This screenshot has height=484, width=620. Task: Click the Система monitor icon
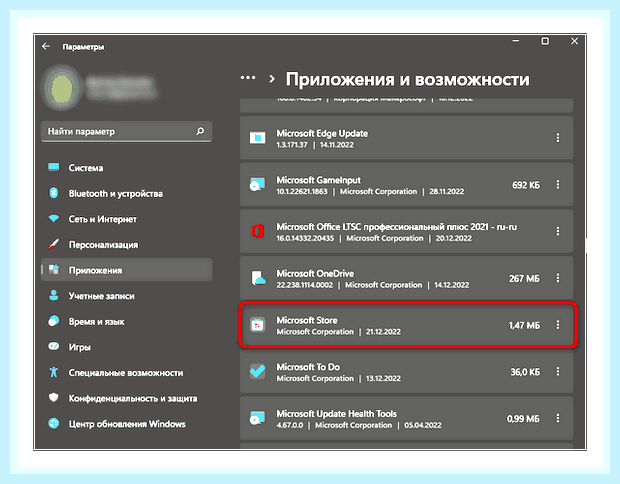pyautogui.click(x=54, y=167)
